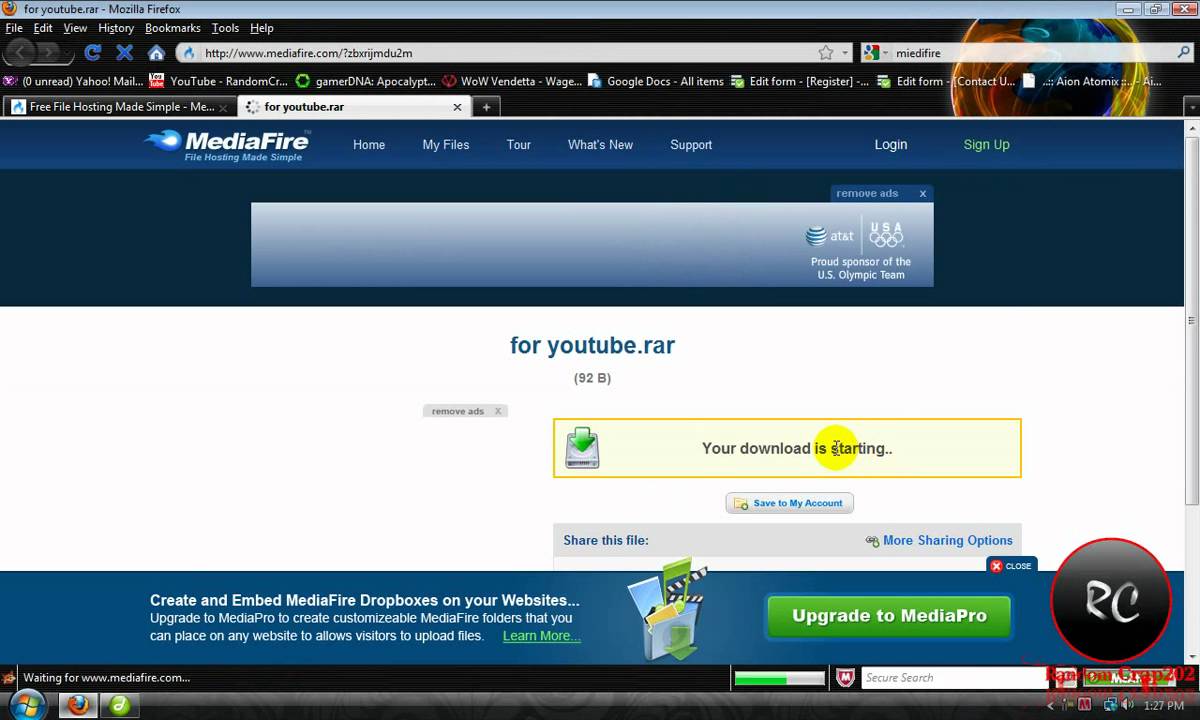
Task: Click the browser forward arrow
Action: 49,53
